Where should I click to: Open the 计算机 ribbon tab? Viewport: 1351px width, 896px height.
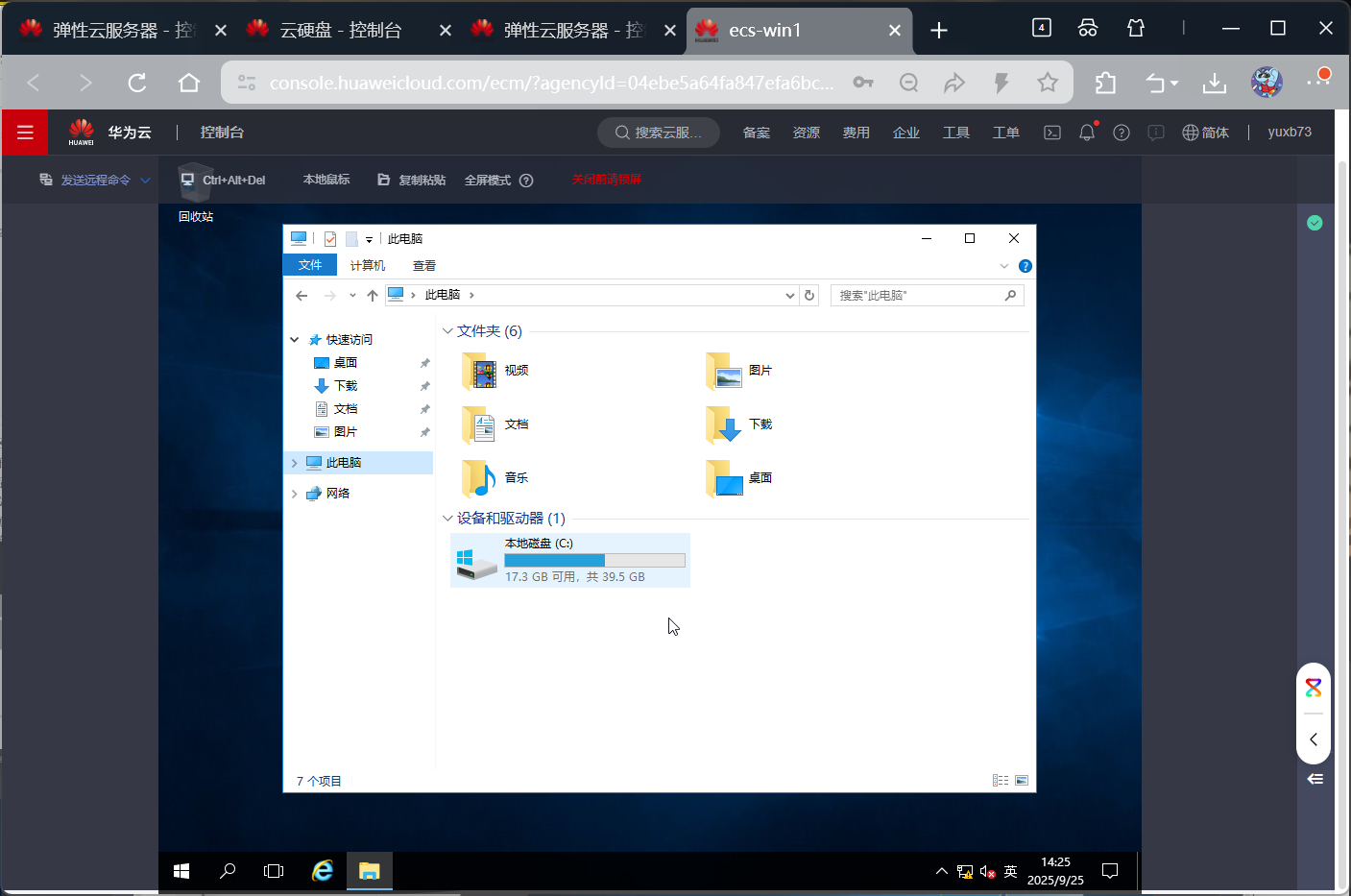[368, 266]
